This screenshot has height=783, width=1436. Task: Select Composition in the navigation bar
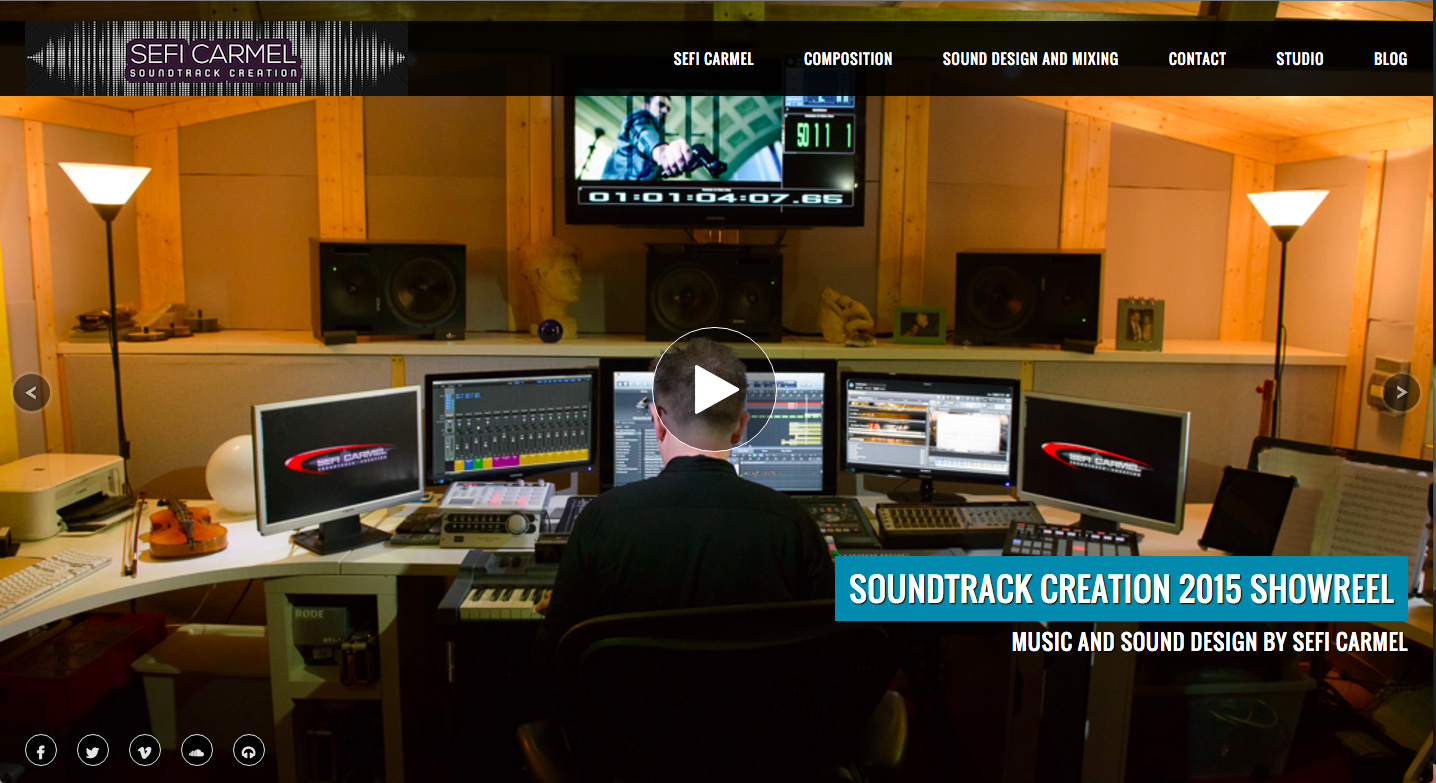(x=848, y=59)
